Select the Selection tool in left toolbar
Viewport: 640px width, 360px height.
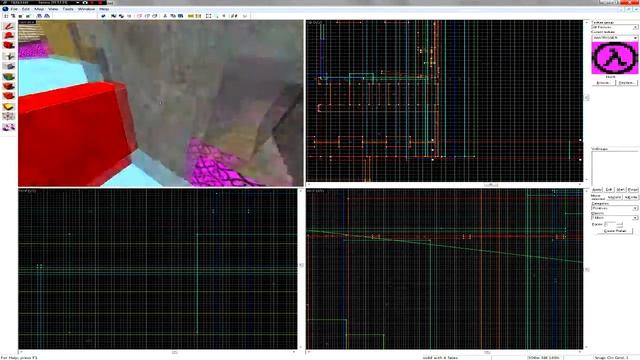[9, 26]
